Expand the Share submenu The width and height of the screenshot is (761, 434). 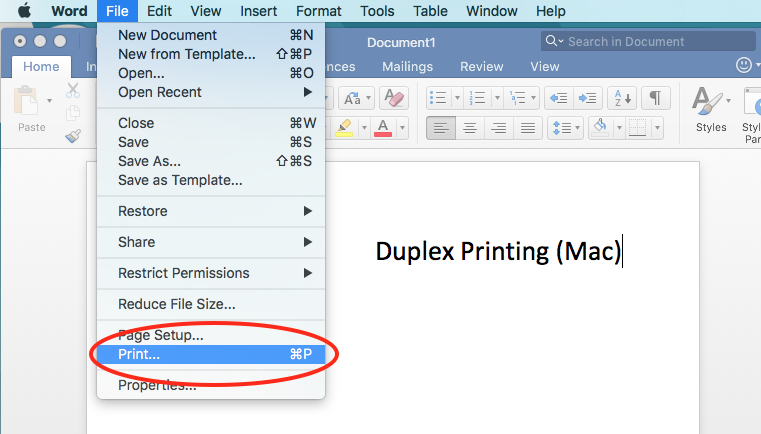pyautogui.click(x=211, y=242)
